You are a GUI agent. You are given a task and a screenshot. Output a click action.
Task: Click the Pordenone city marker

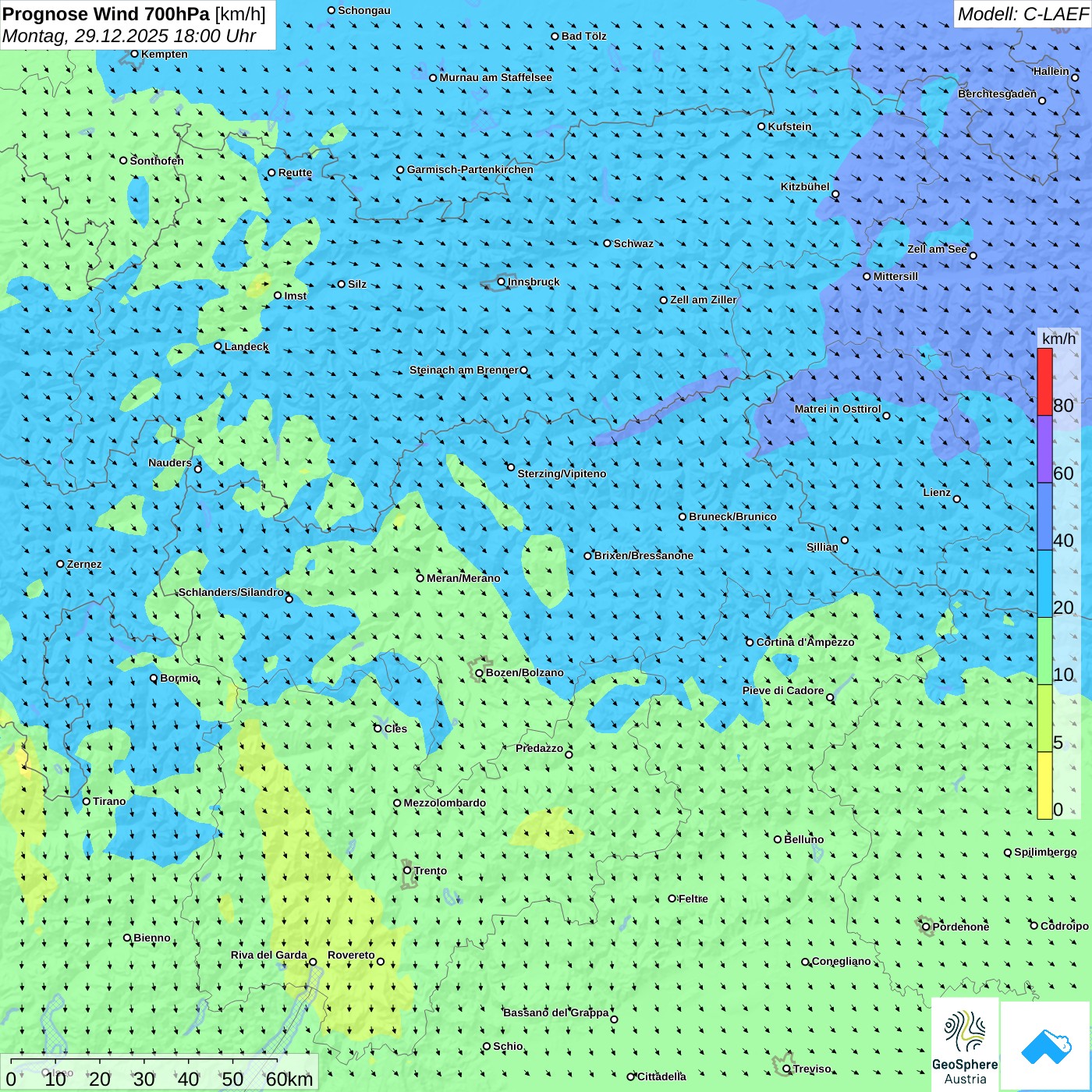pos(927,927)
